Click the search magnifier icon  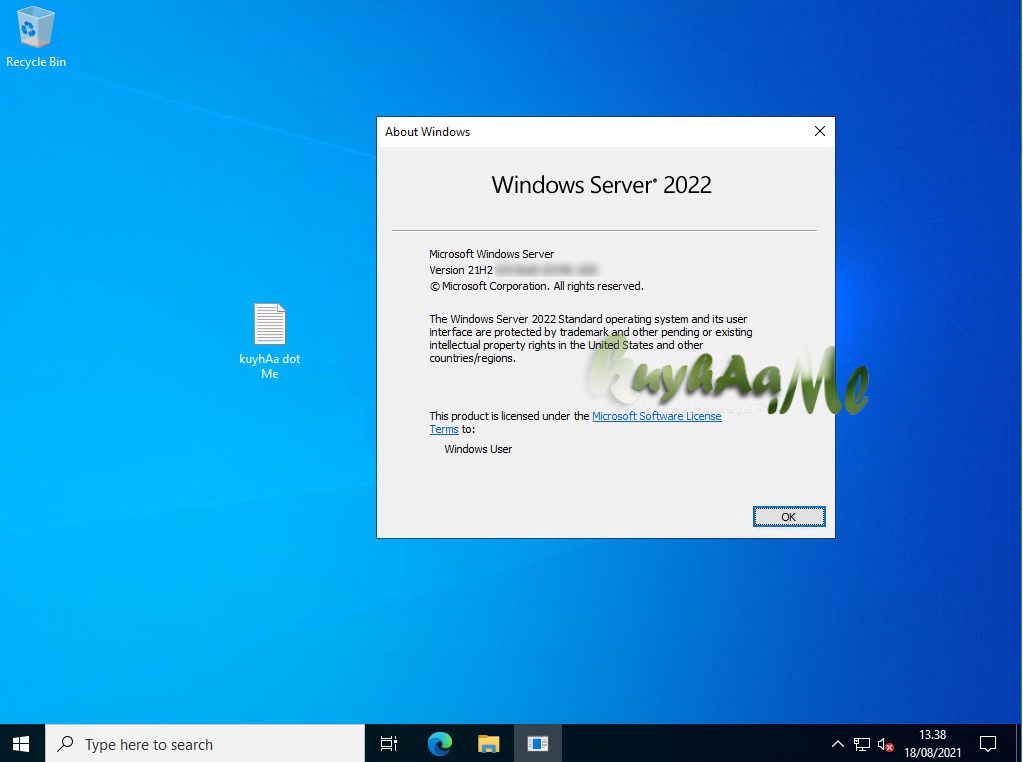(62, 743)
